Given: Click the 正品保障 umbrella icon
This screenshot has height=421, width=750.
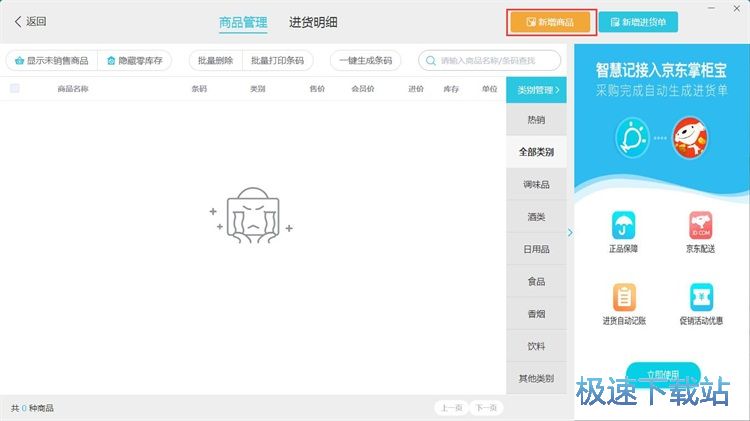Looking at the screenshot, I should 623,225.
